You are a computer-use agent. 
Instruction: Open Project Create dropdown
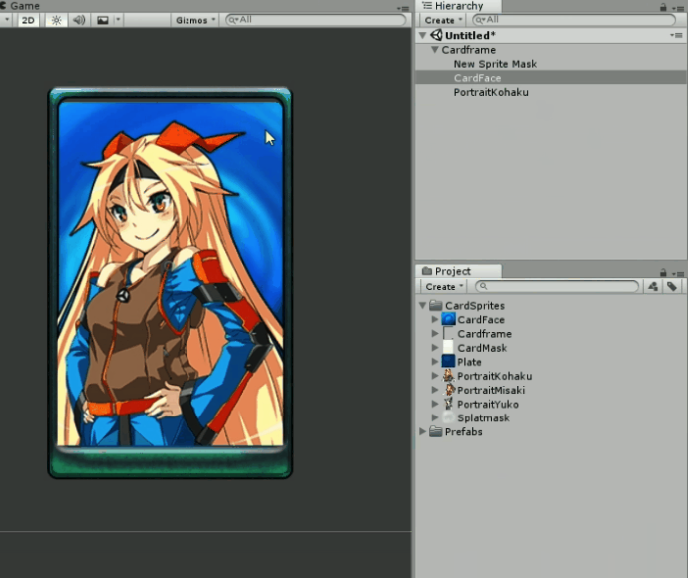pyautogui.click(x=444, y=287)
